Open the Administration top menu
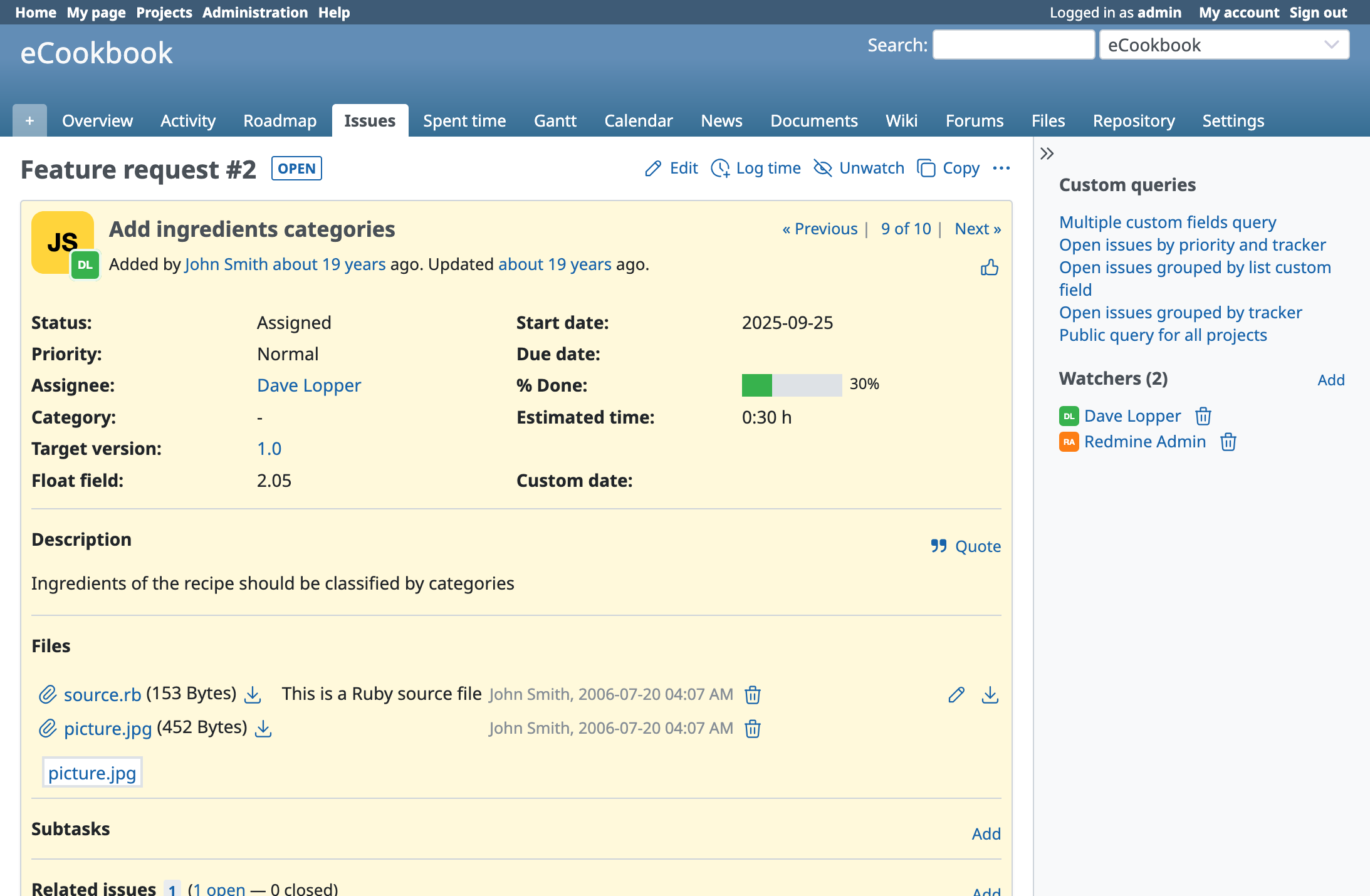1370x896 pixels. click(x=254, y=13)
